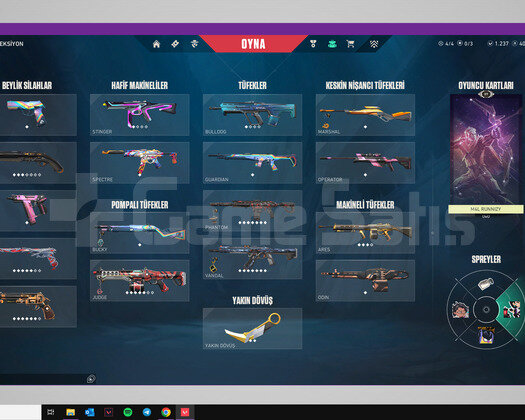This screenshot has height=420, width=525.
Task: Open the Collection icon highlighted in green
Action: coord(332,44)
